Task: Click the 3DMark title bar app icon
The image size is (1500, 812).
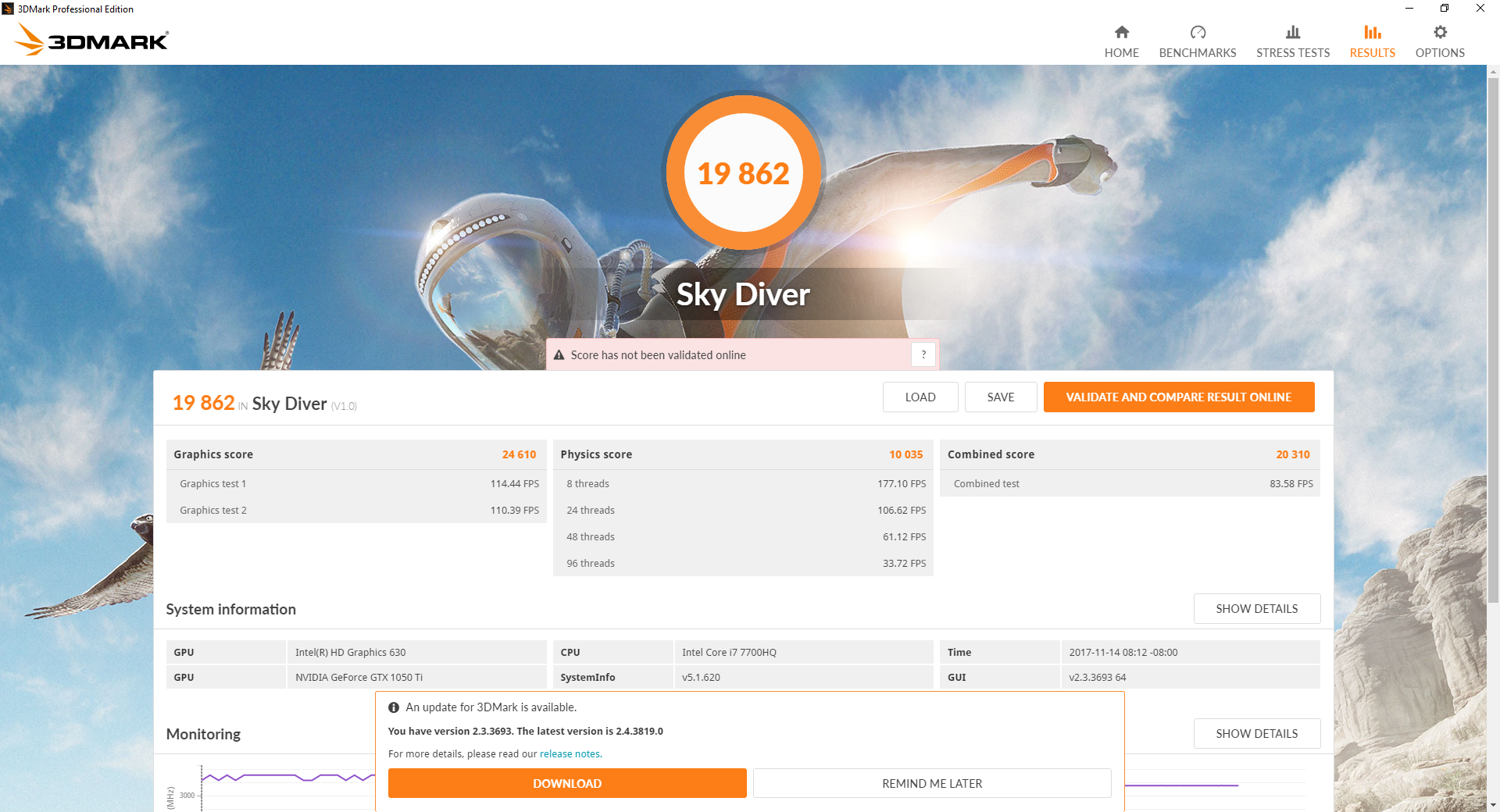Action: [8, 9]
